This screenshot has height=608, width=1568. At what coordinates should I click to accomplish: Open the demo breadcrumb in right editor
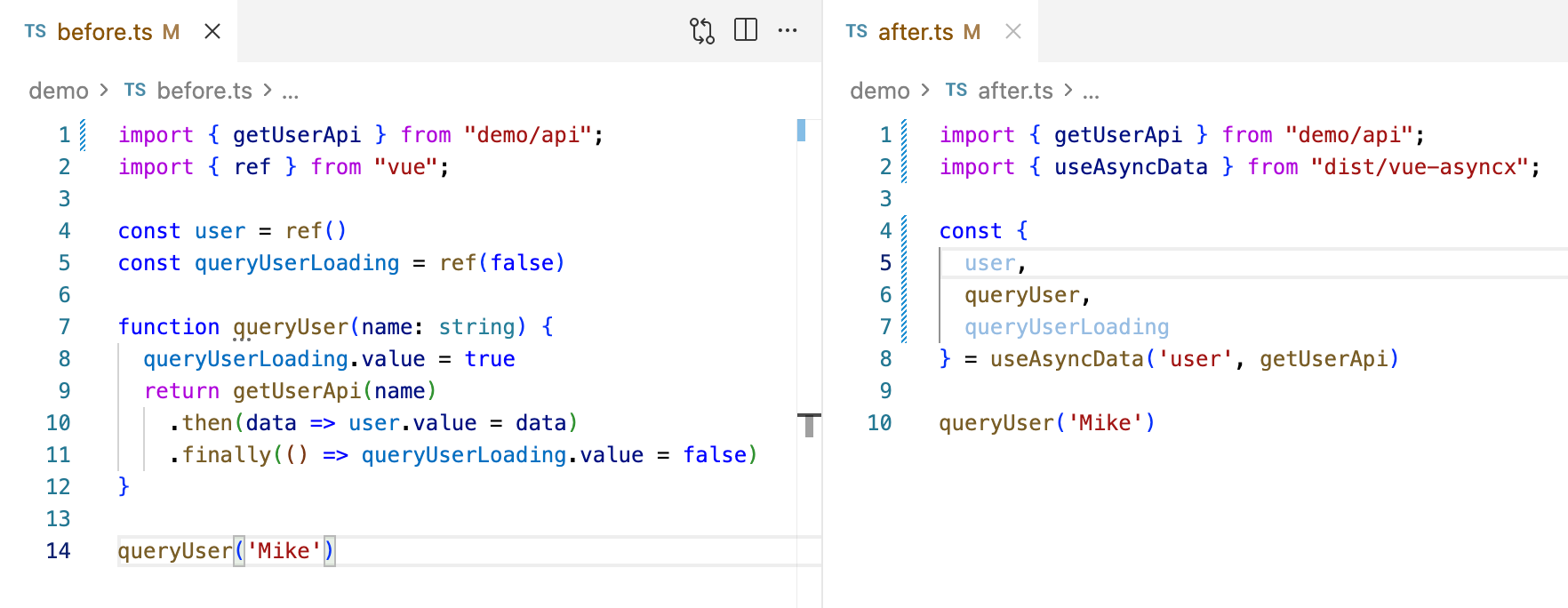point(880,91)
